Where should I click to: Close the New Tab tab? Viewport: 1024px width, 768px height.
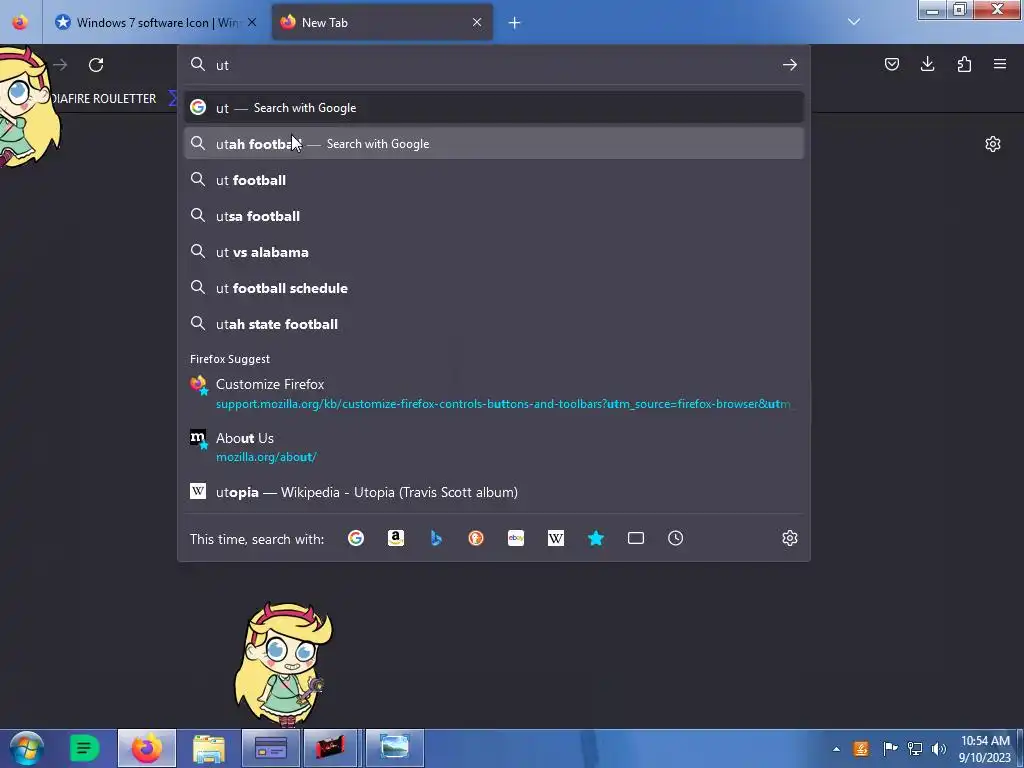click(477, 22)
